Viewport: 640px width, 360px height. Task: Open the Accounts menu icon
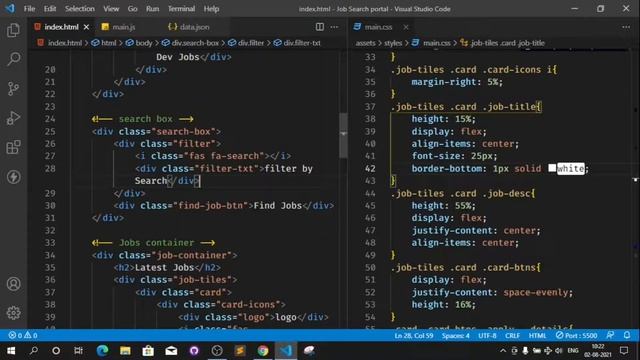click(x=13, y=284)
